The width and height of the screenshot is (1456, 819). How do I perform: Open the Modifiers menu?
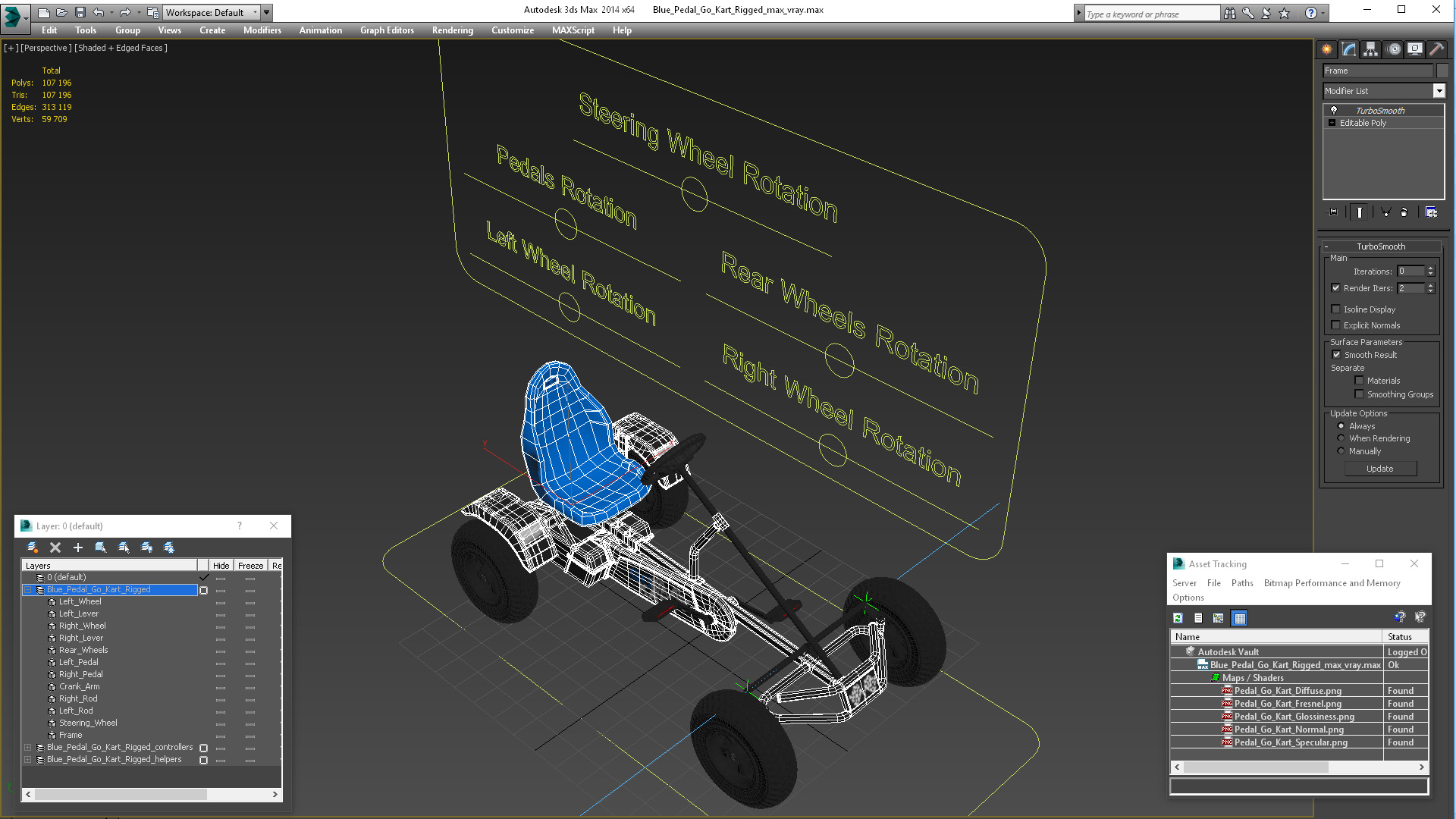click(262, 30)
